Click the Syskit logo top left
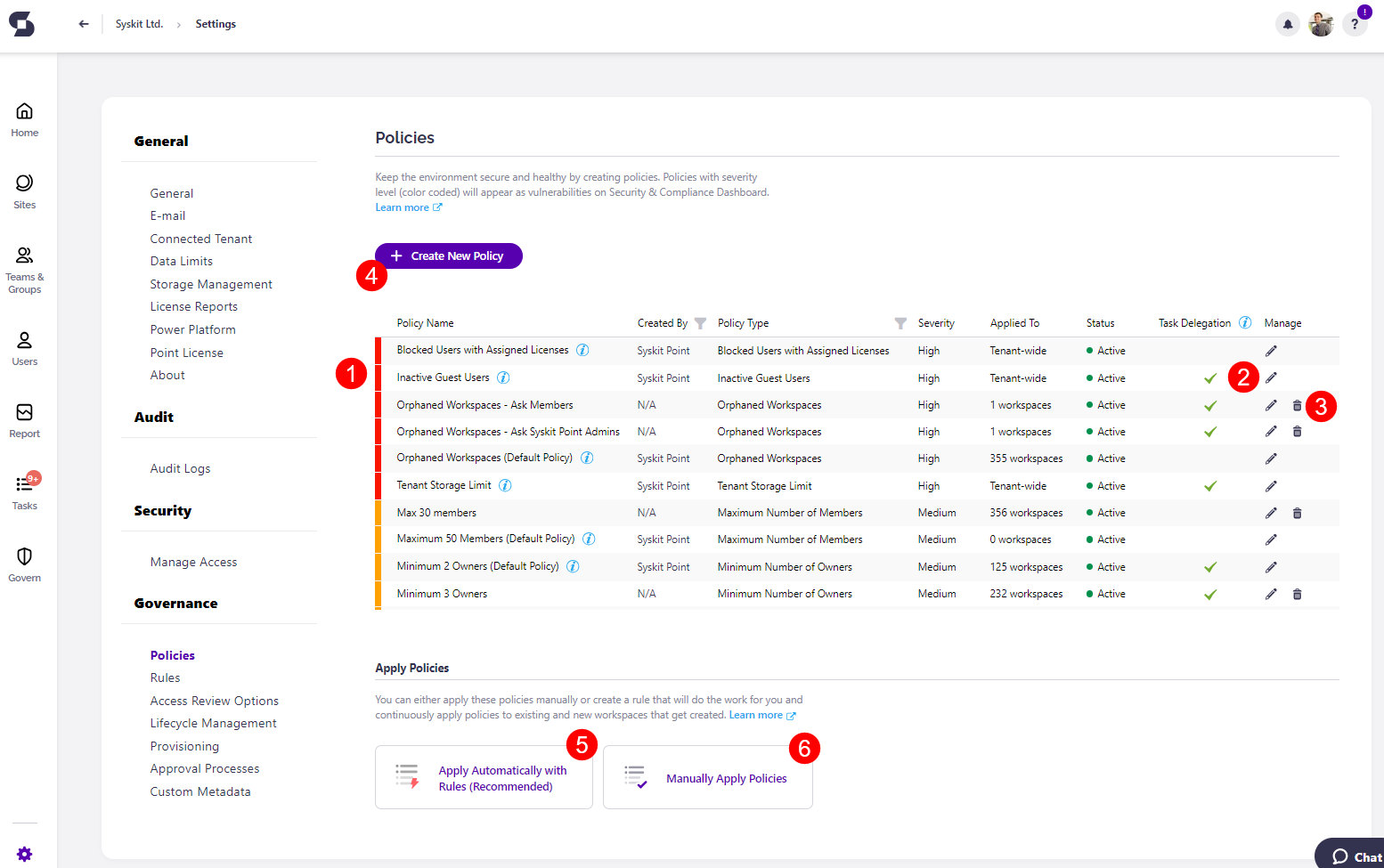The width and height of the screenshot is (1384, 868). [x=21, y=24]
